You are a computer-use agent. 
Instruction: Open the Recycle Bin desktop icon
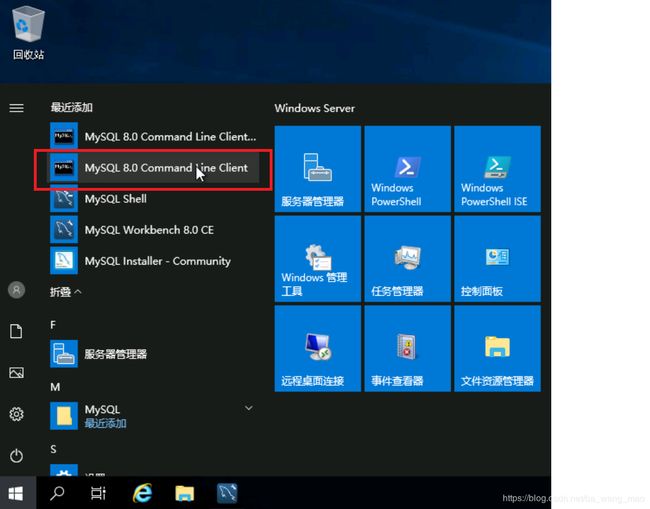(28, 34)
